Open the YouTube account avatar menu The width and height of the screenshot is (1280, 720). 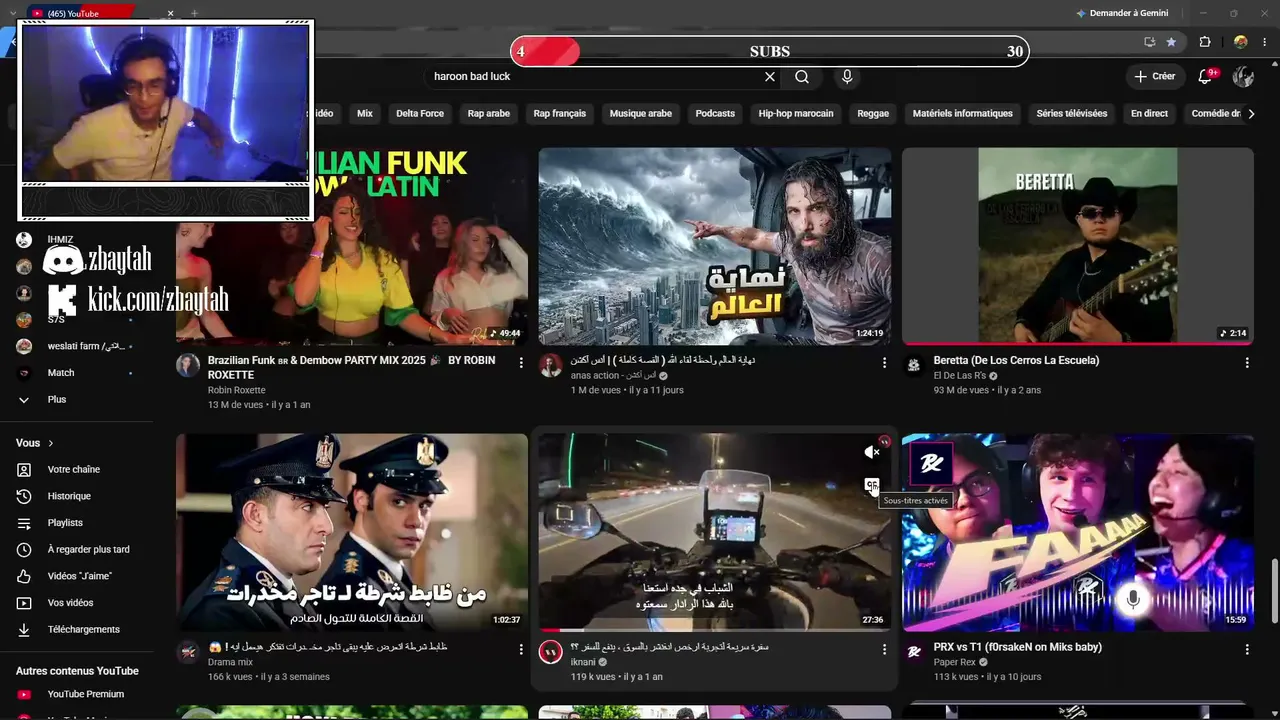1244,77
